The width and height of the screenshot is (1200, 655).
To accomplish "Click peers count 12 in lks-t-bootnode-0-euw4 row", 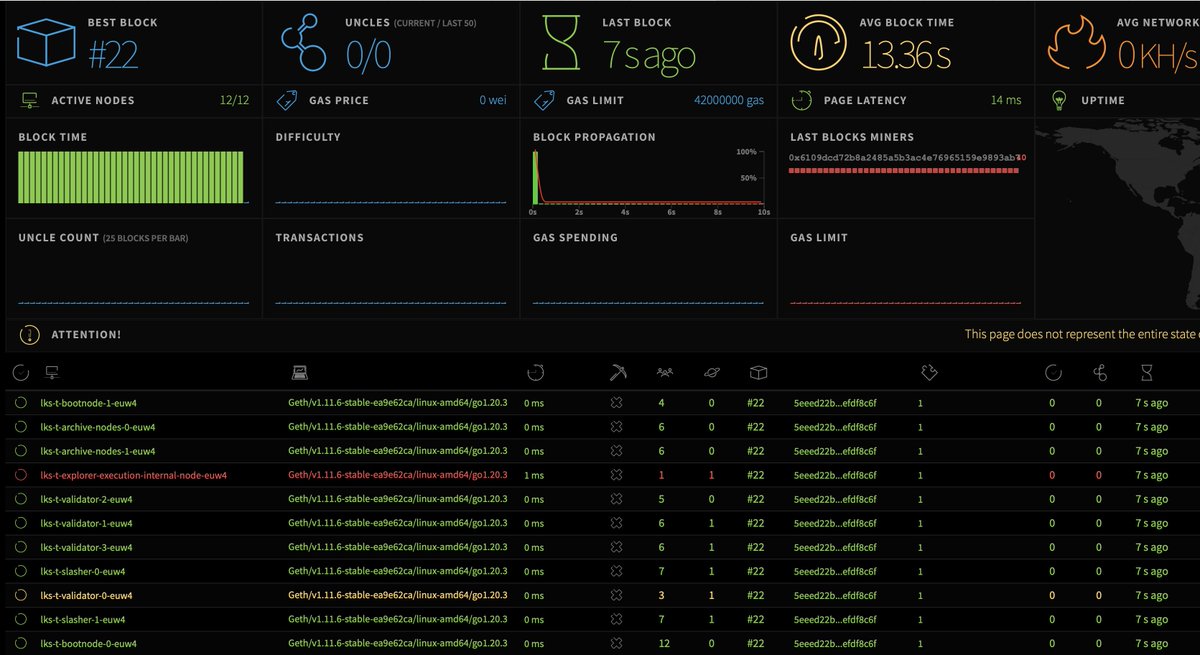I will tap(663, 643).
